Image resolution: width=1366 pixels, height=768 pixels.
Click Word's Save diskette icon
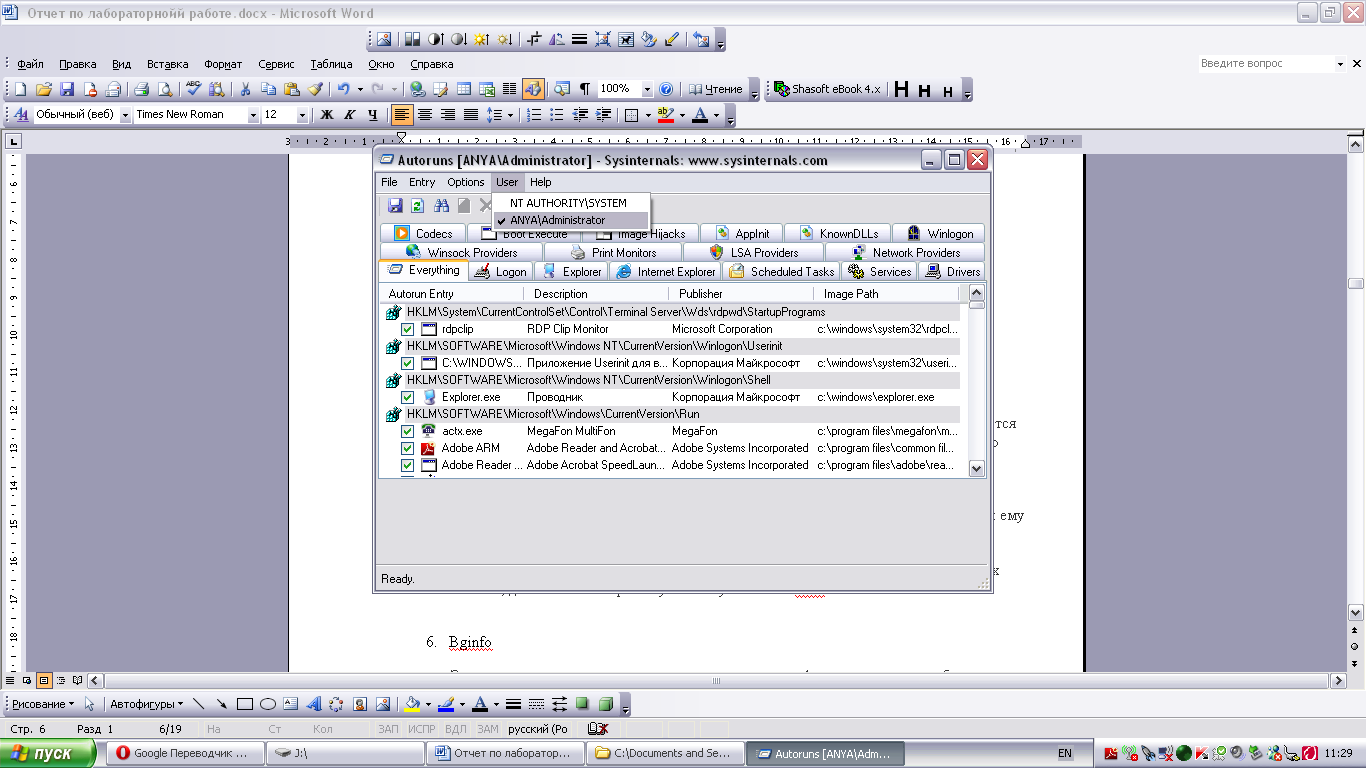67,89
